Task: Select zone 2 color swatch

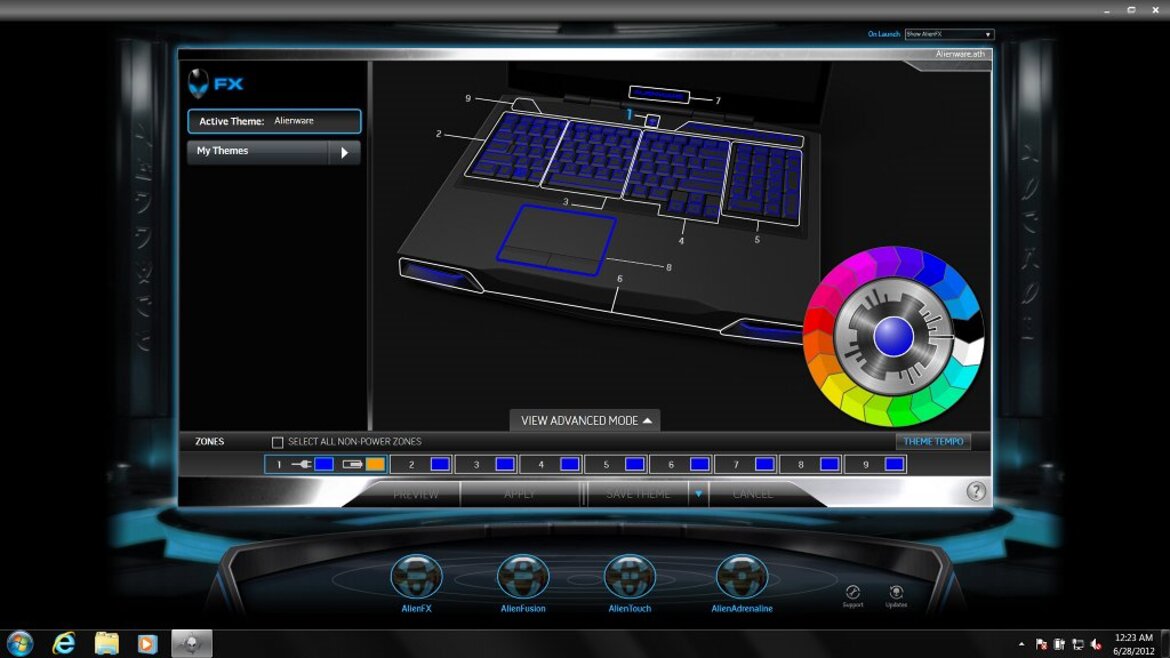Action: click(440, 464)
